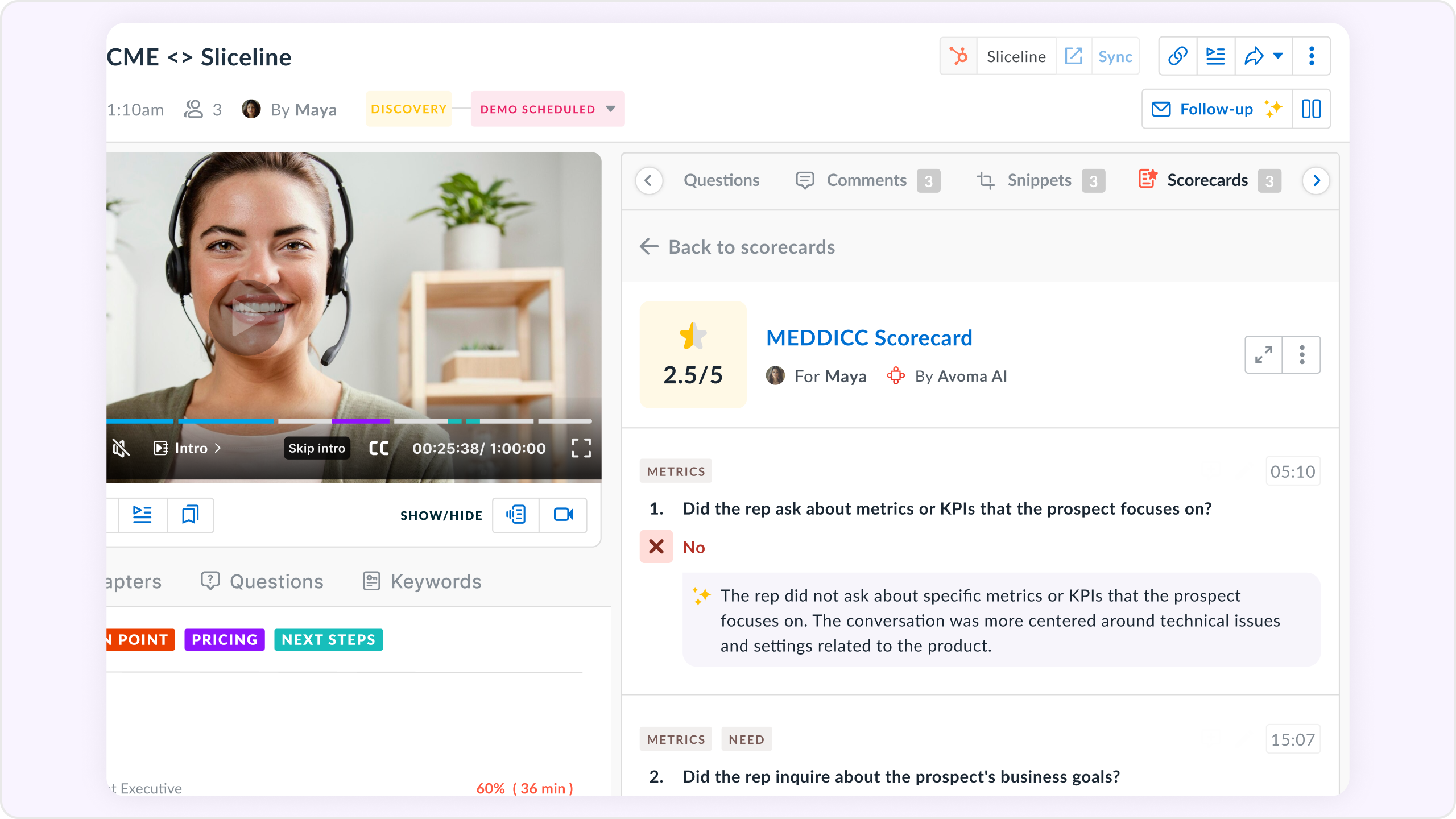1456x819 pixels.
Task: Click the NEED tag on question 2
Action: pyautogui.click(x=746, y=739)
